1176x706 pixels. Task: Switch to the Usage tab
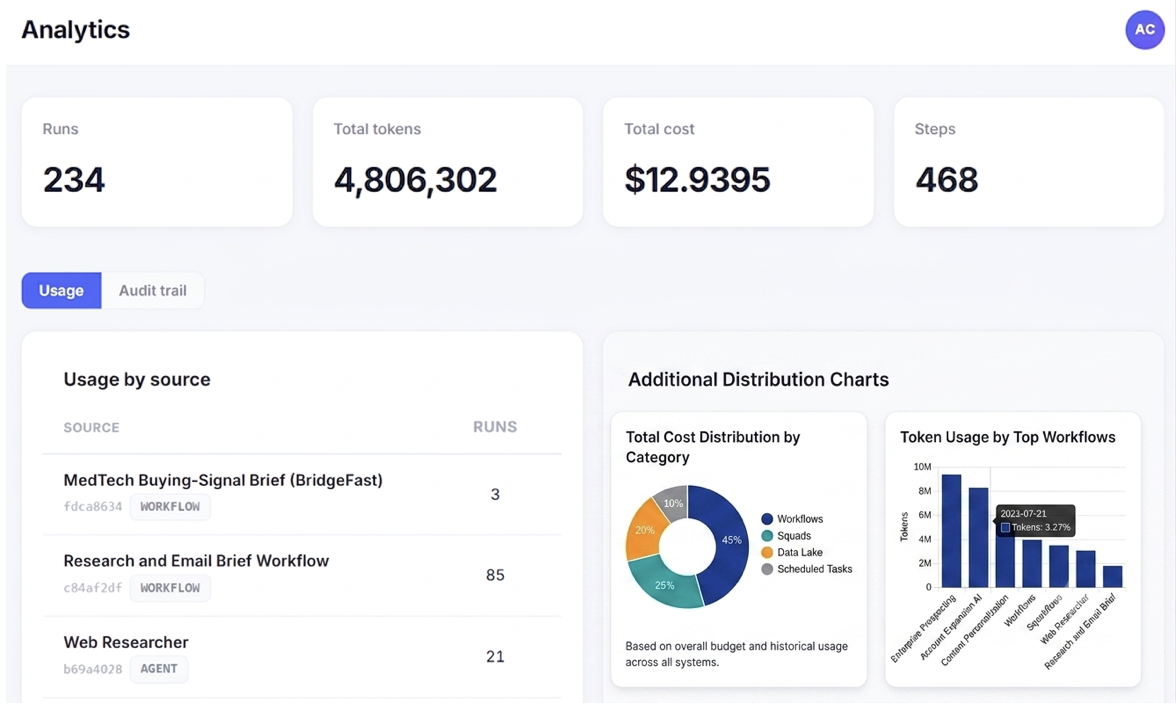(62, 290)
